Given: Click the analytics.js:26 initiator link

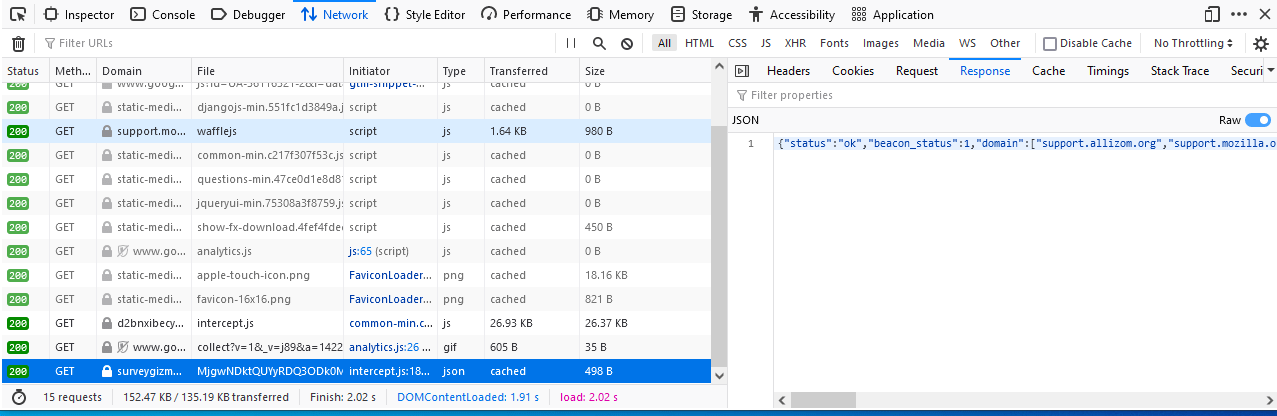Looking at the screenshot, I should point(383,347).
